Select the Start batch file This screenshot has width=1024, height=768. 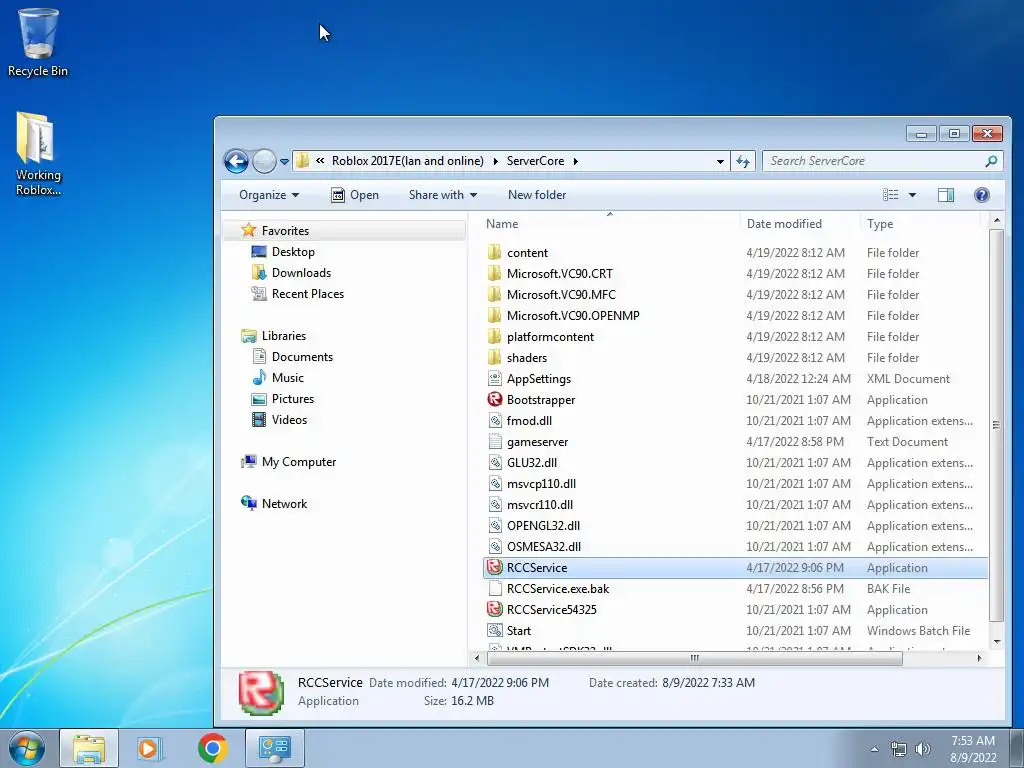coord(519,631)
